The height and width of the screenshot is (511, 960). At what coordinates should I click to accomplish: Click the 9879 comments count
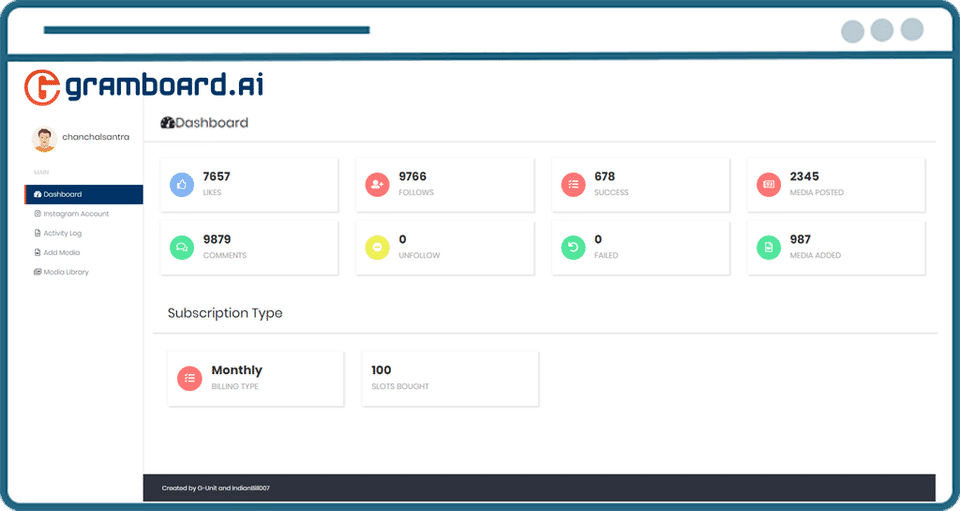(x=217, y=239)
